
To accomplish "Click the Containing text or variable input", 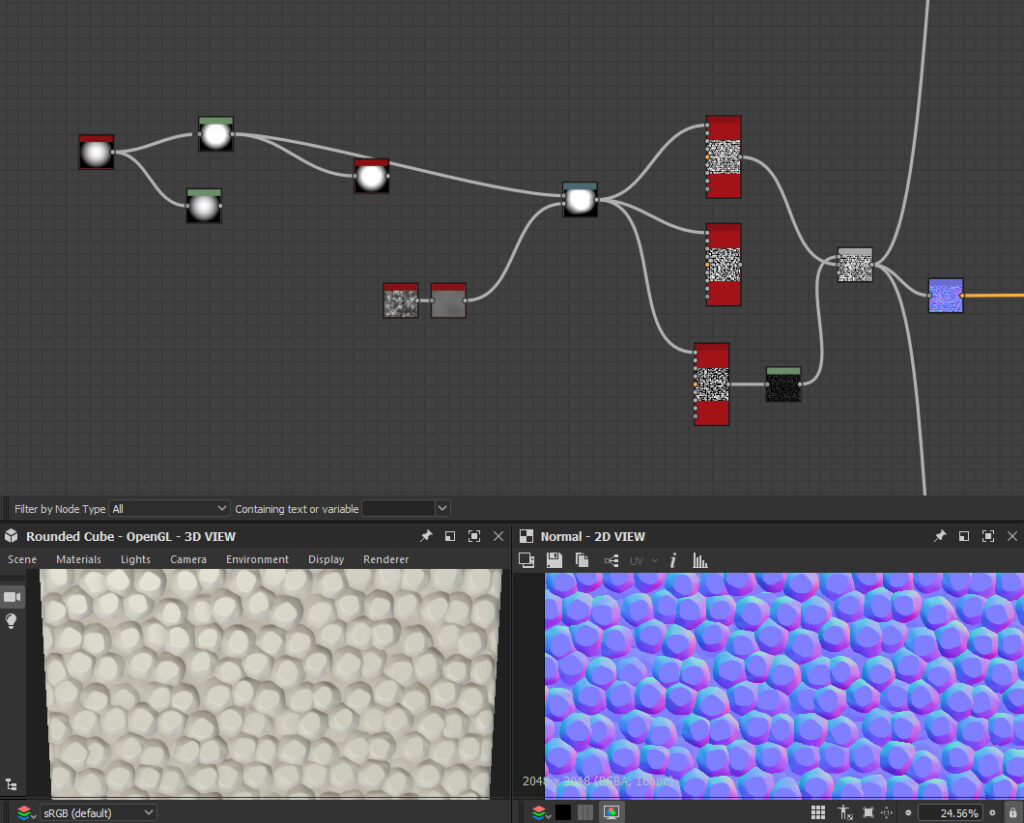I will [398, 508].
